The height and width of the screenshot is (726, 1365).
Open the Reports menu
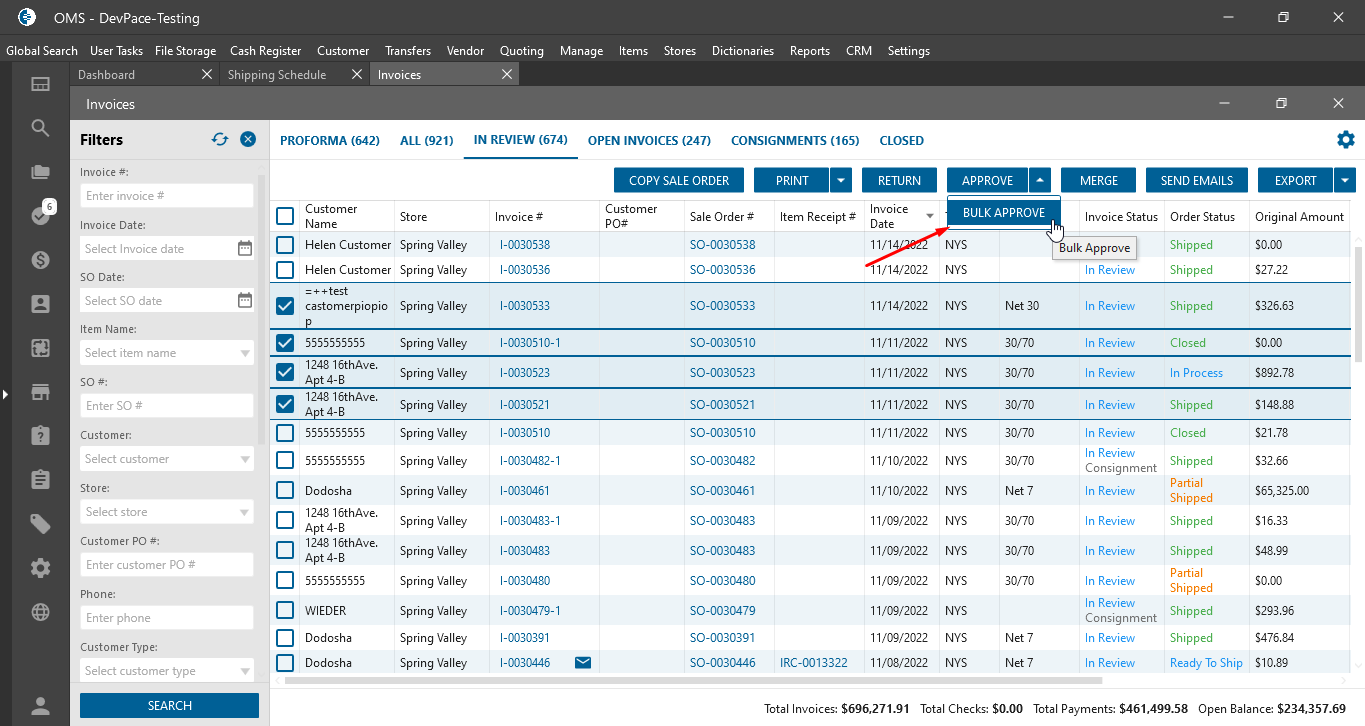[809, 51]
